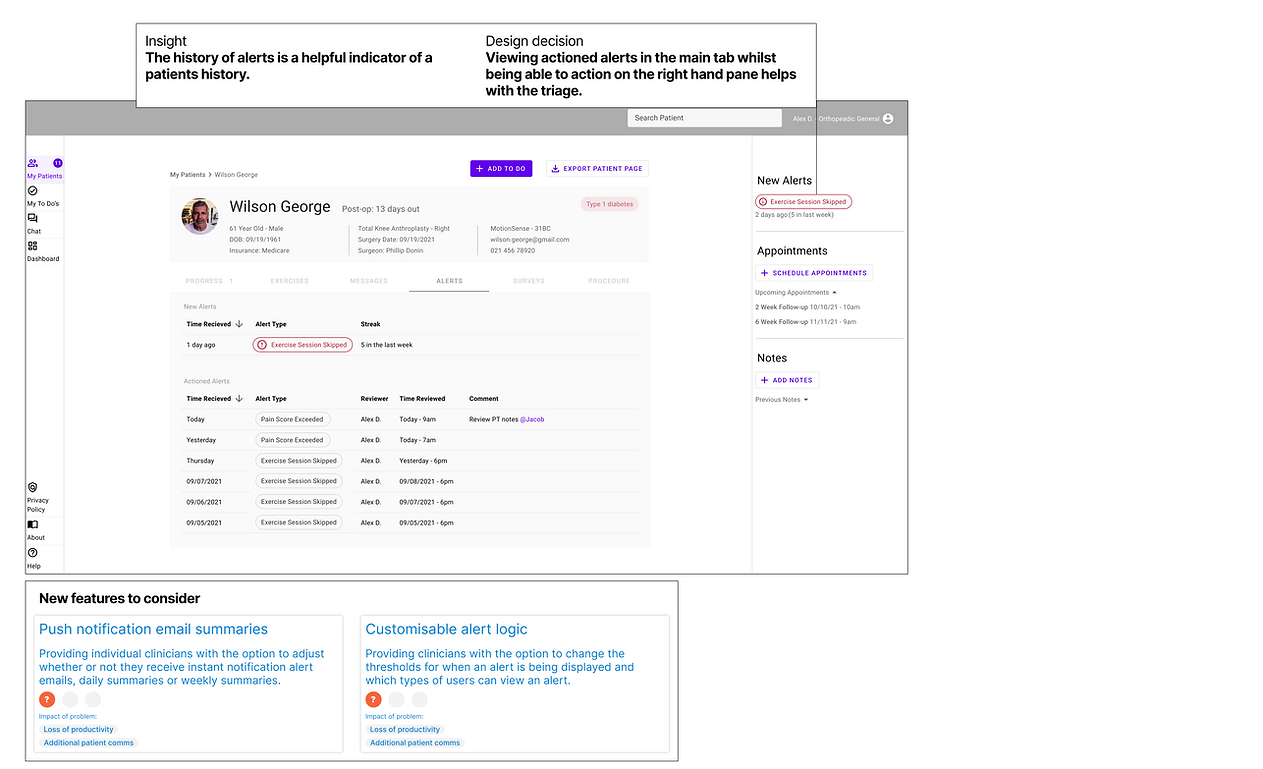Image resolution: width=1263 pixels, height=769 pixels.
Task: Select Yesterday's Pain Score Exceeded alert
Action: 292,440
